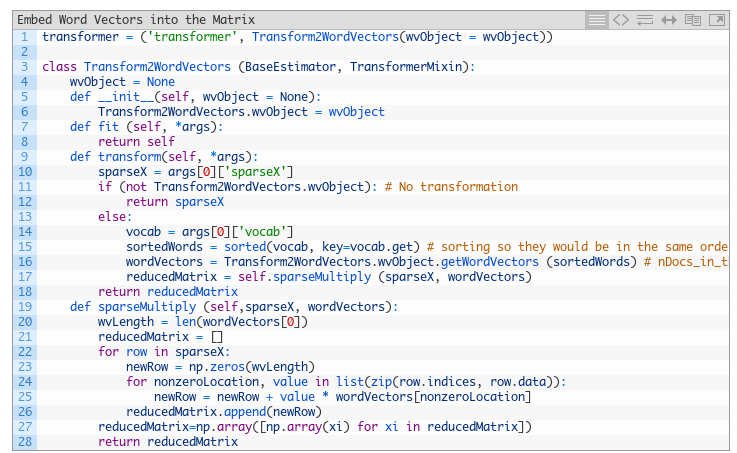The width and height of the screenshot is (737, 453).
Task: Click 'np.array(xi)' on line 27
Action: click(308, 427)
